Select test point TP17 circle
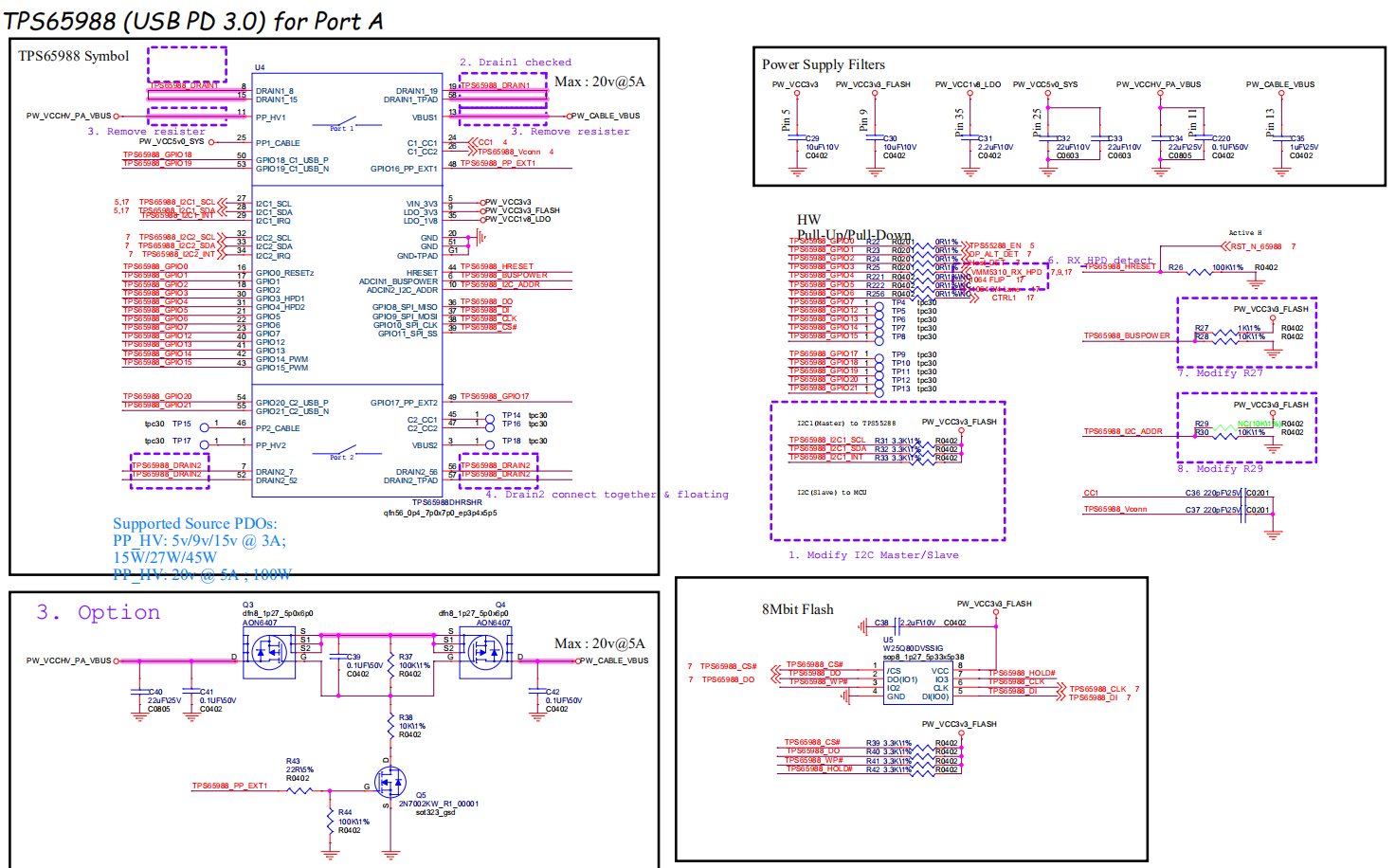This screenshot has width=1395, height=868. point(204,443)
